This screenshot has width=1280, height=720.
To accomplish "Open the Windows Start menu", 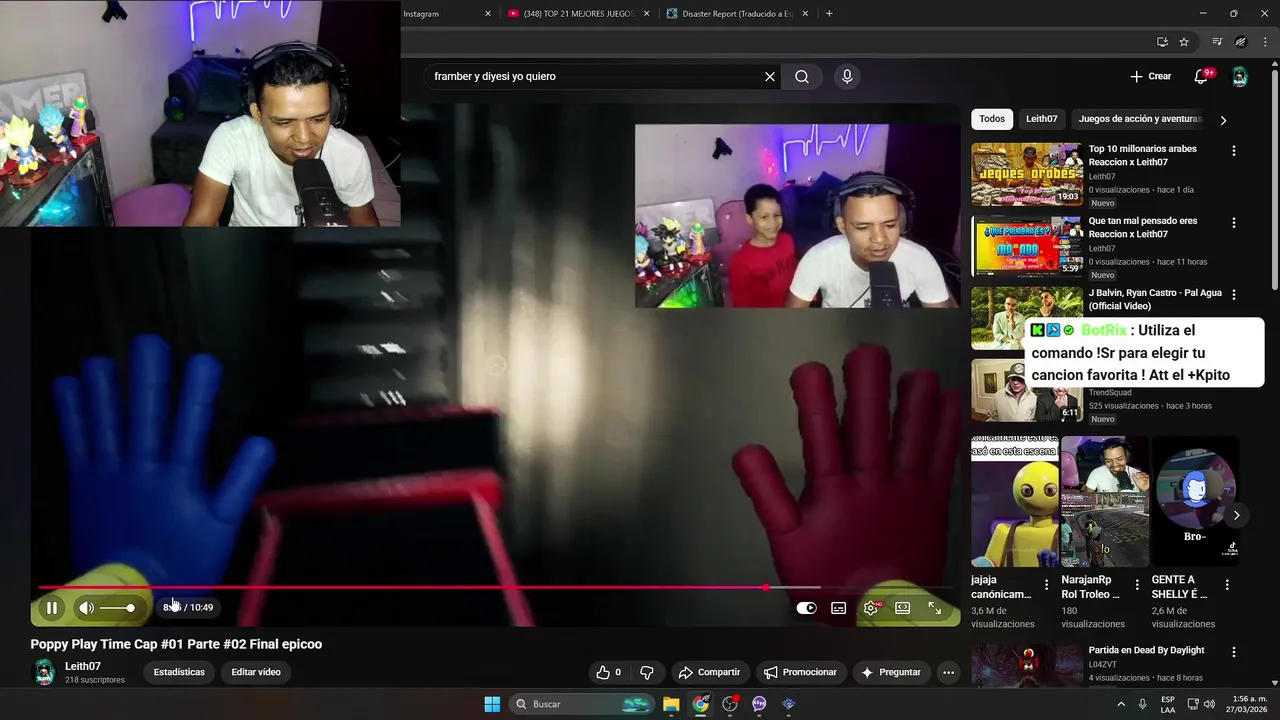I will click(x=492, y=704).
